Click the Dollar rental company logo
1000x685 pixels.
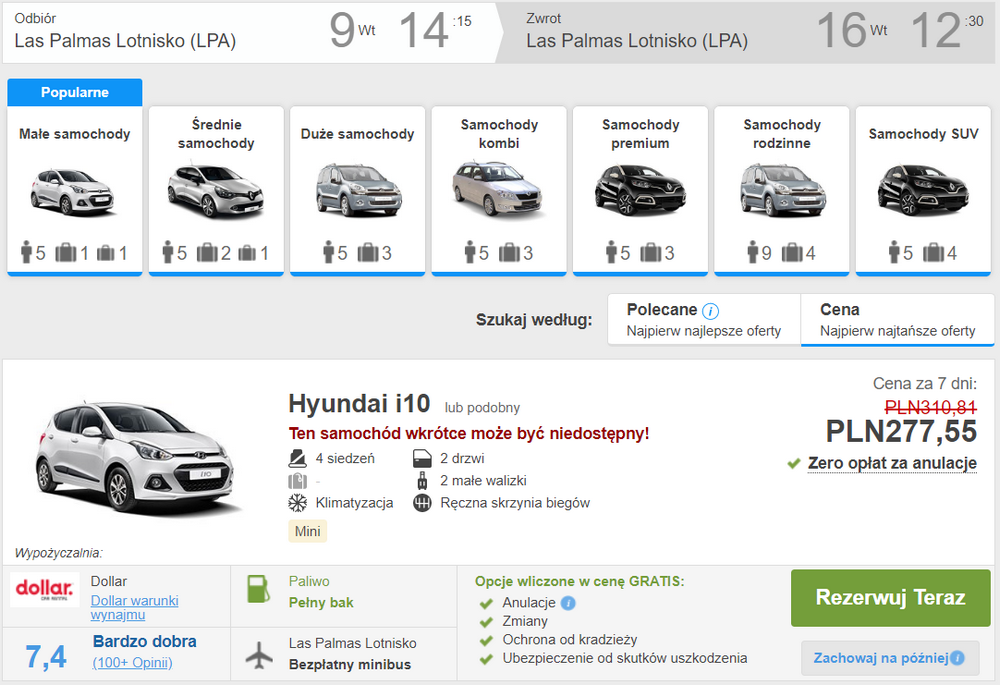tap(45, 589)
